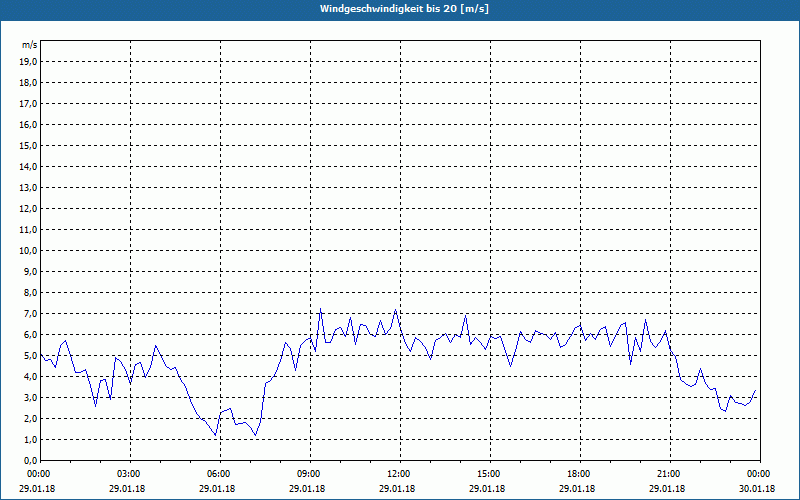Click the '00:00' label above '30.01.18'
Image resolution: width=800 pixels, height=500 pixels.
(x=760, y=474)
